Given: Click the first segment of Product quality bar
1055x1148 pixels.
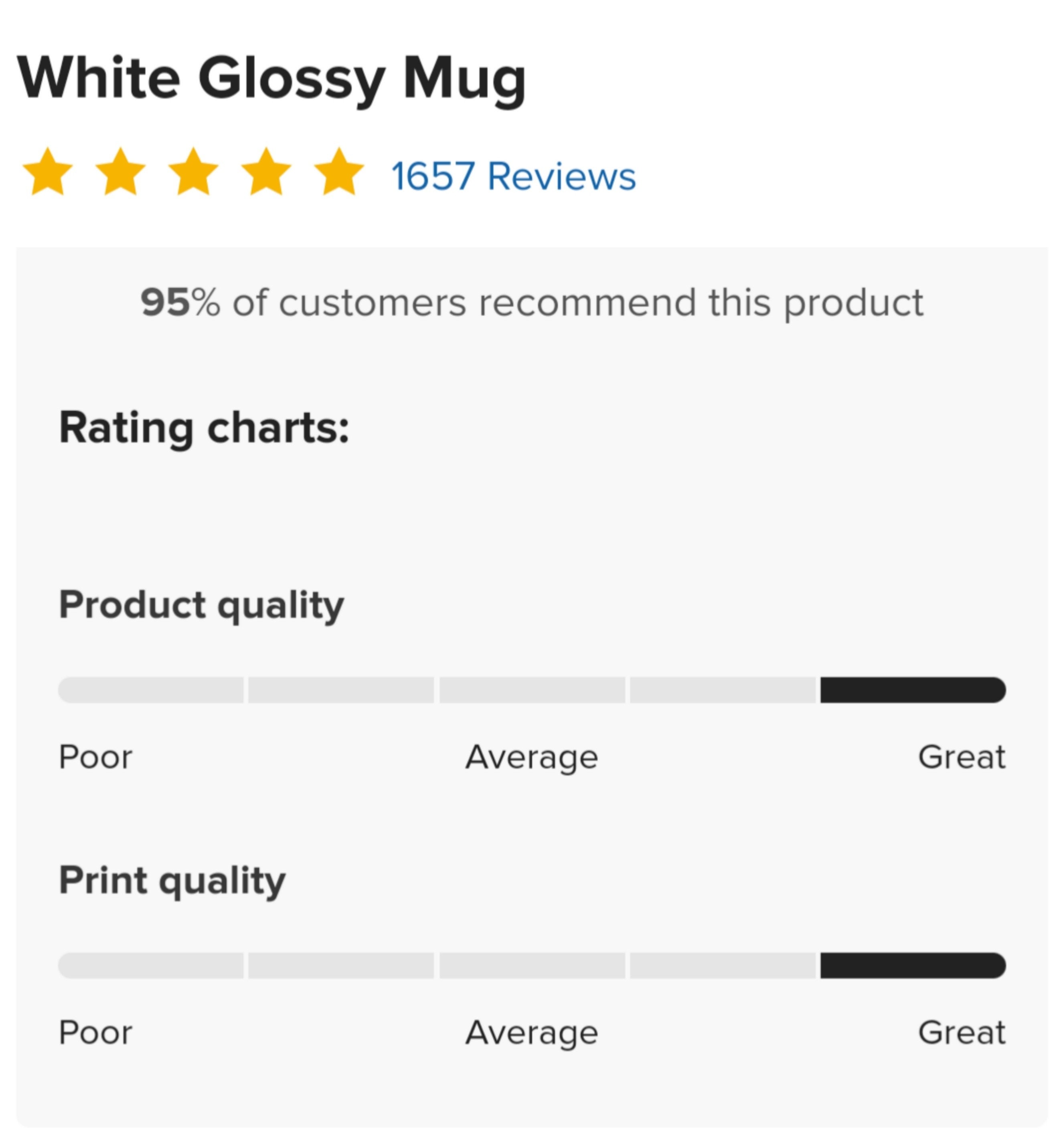Looking at the screenshot, I should tap(151, 690).
